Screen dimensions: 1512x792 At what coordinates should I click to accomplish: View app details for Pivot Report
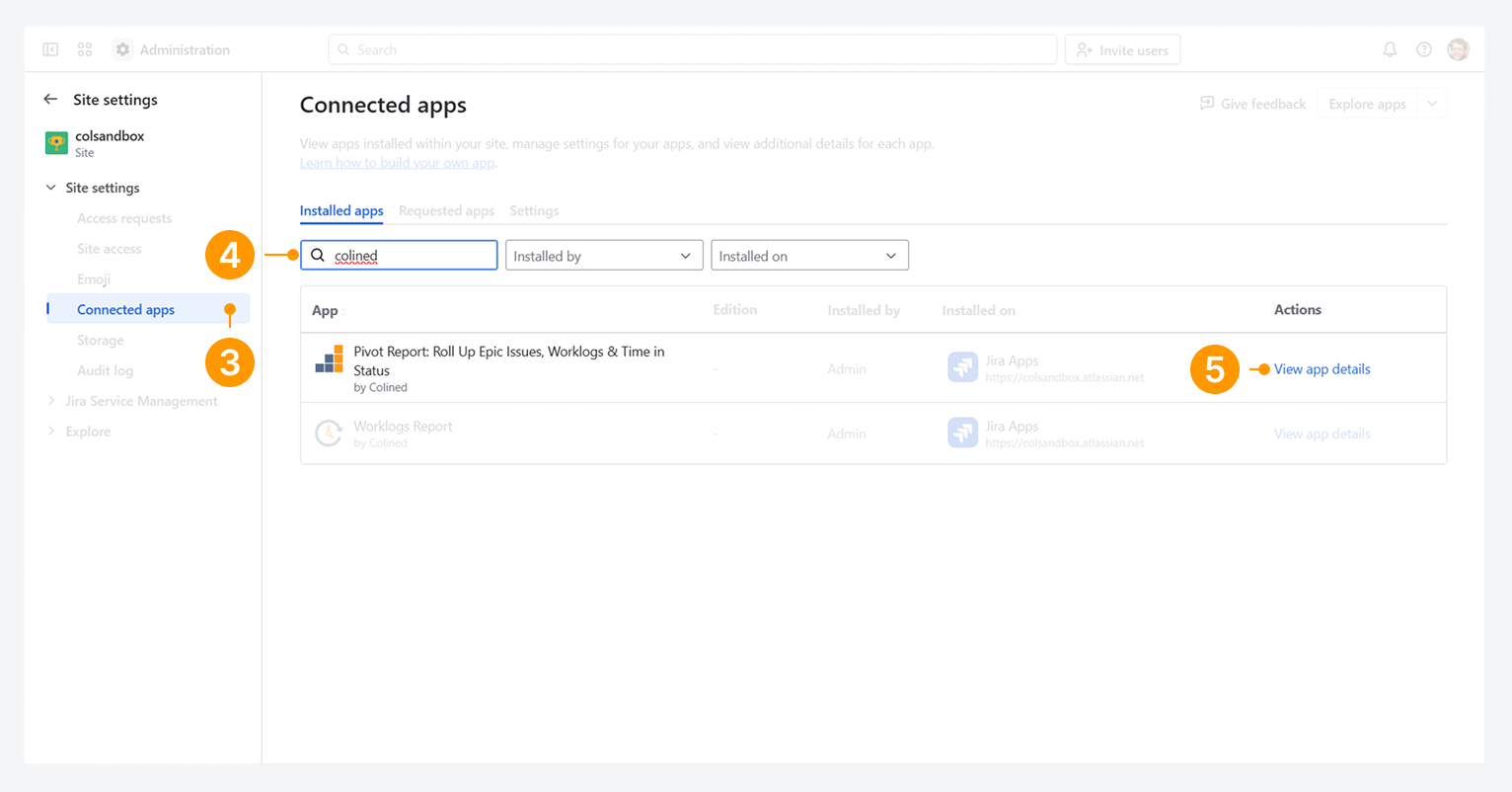coord(1322,369)
